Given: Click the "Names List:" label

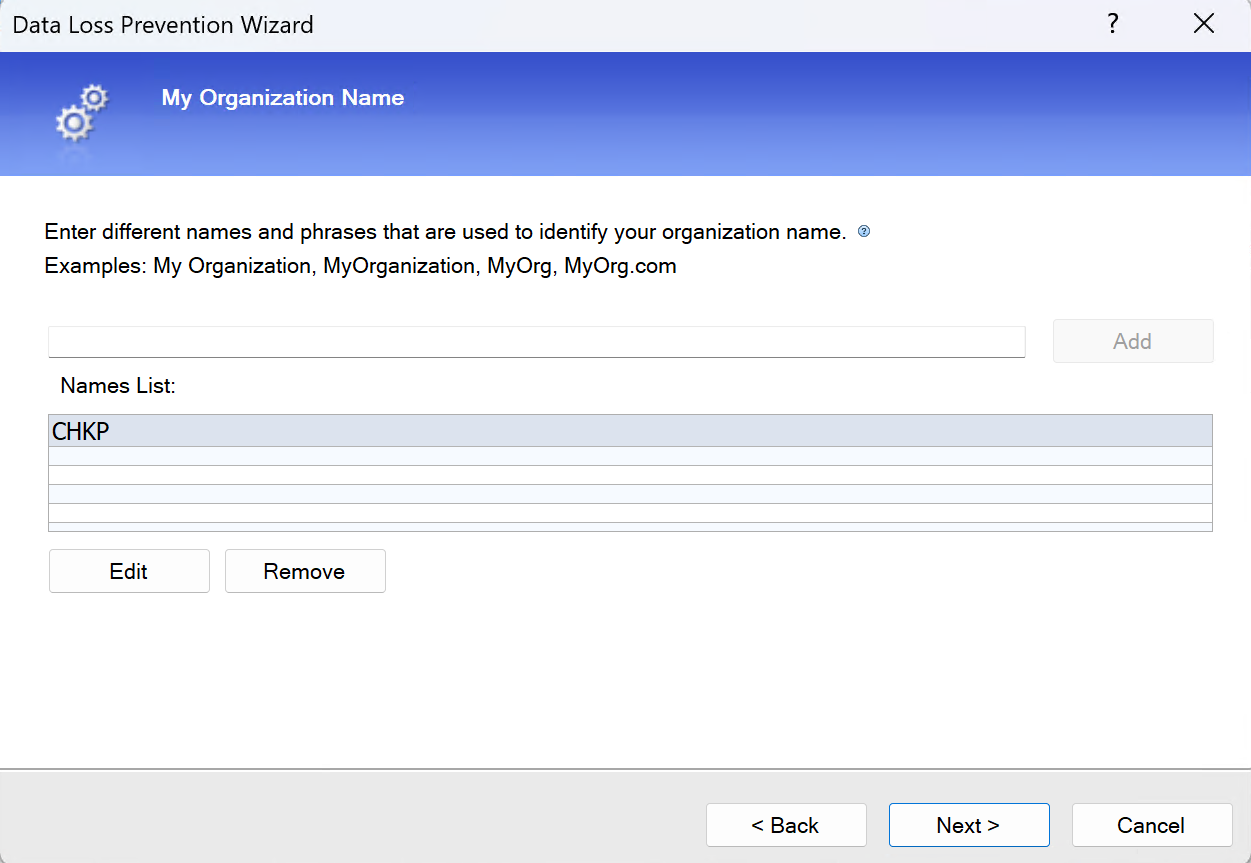Looking at the screenshot, I should pos(118,385).
